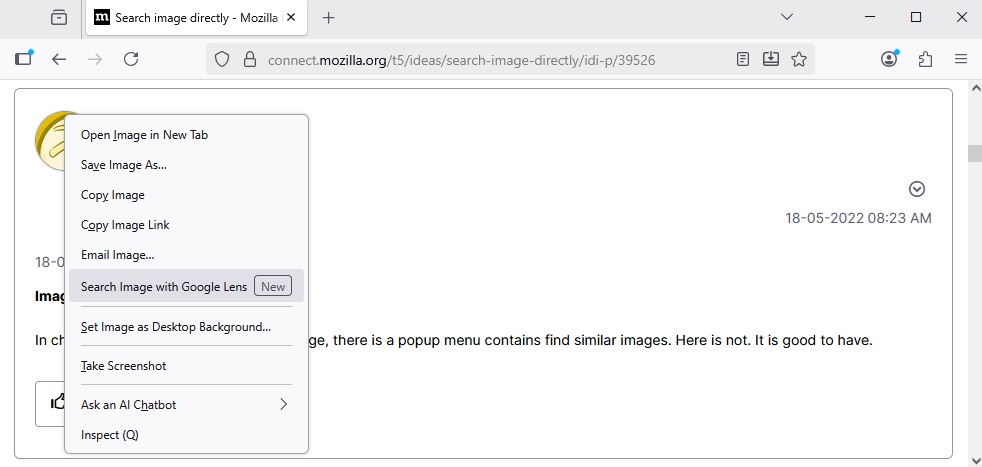Viewport: 982px width, 467px height.
Task: Reload the current page
Action: tap(131, 59)
